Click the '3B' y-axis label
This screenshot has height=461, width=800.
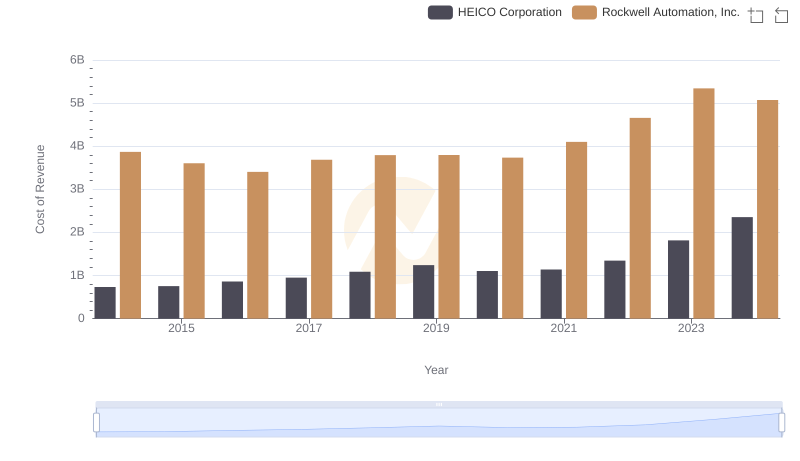coord(77,189)
